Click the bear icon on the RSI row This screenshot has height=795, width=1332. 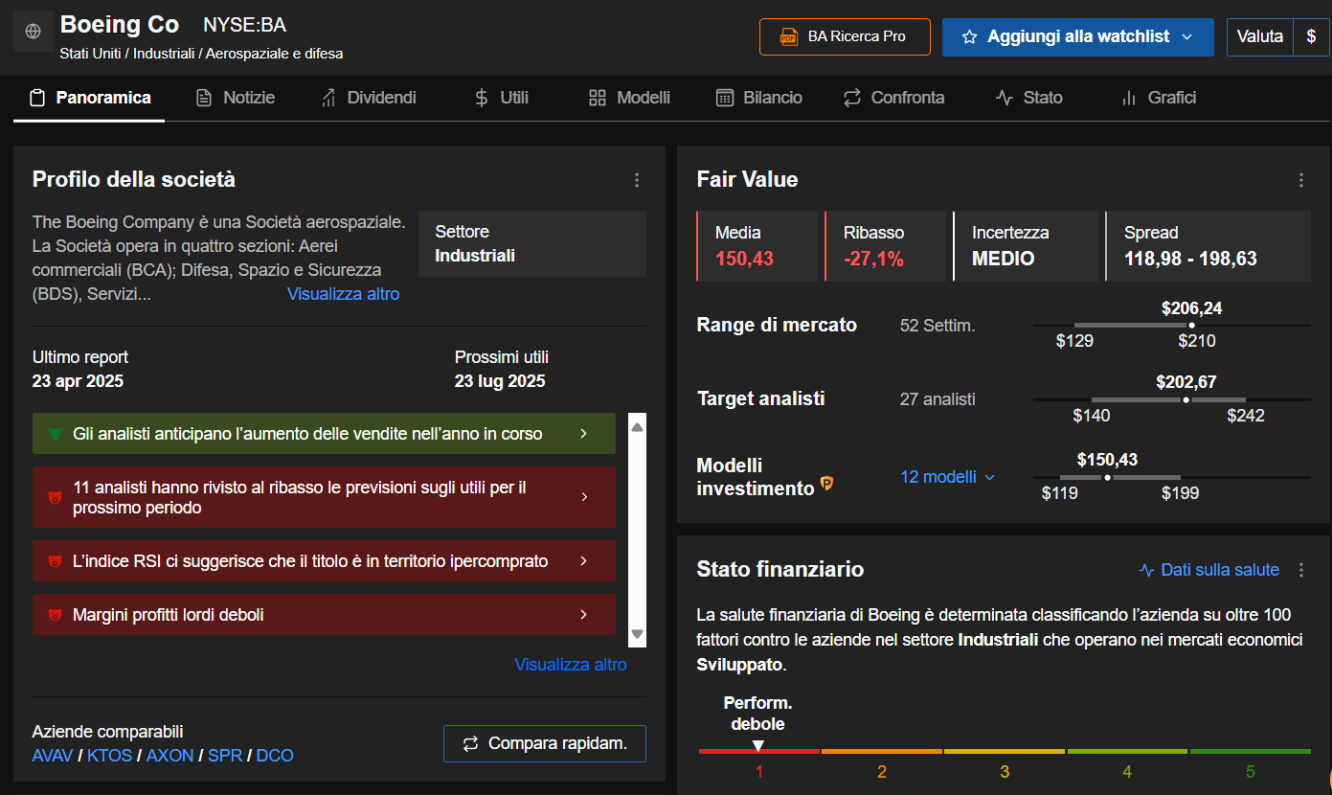click(x=54, y=562)
